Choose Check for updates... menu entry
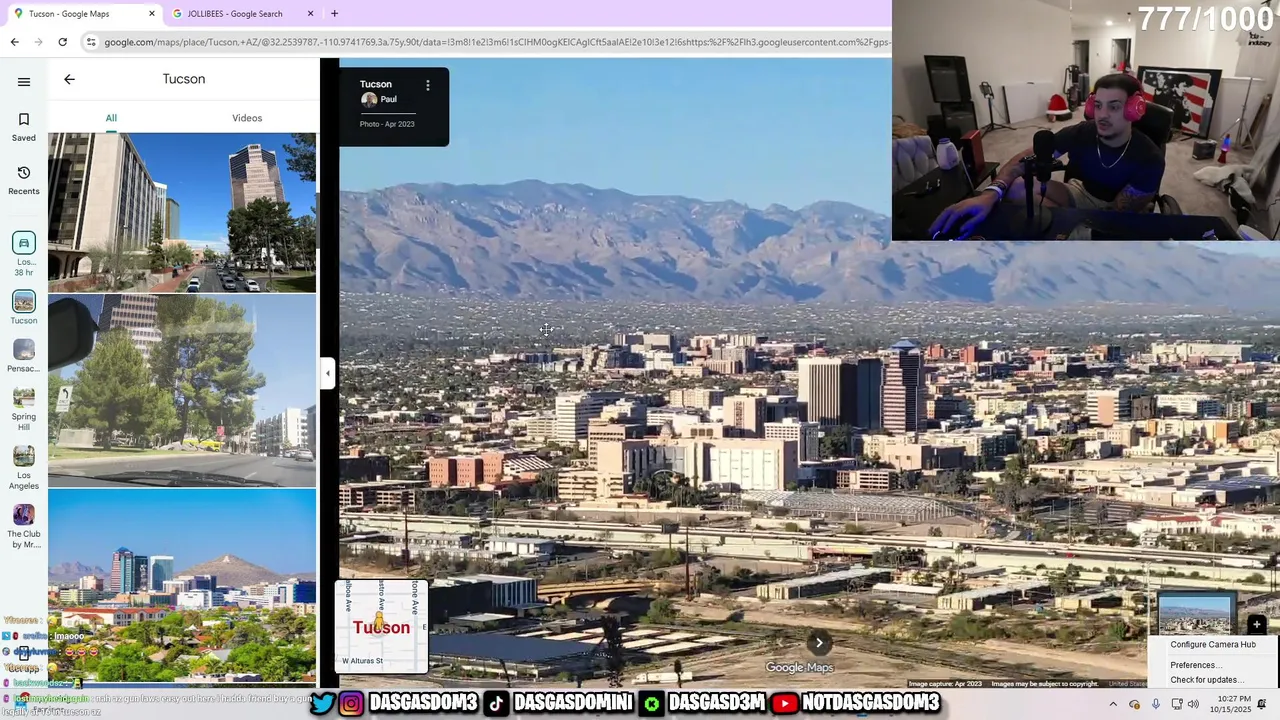This screenshot has height=720, width=1280. 1207,680
